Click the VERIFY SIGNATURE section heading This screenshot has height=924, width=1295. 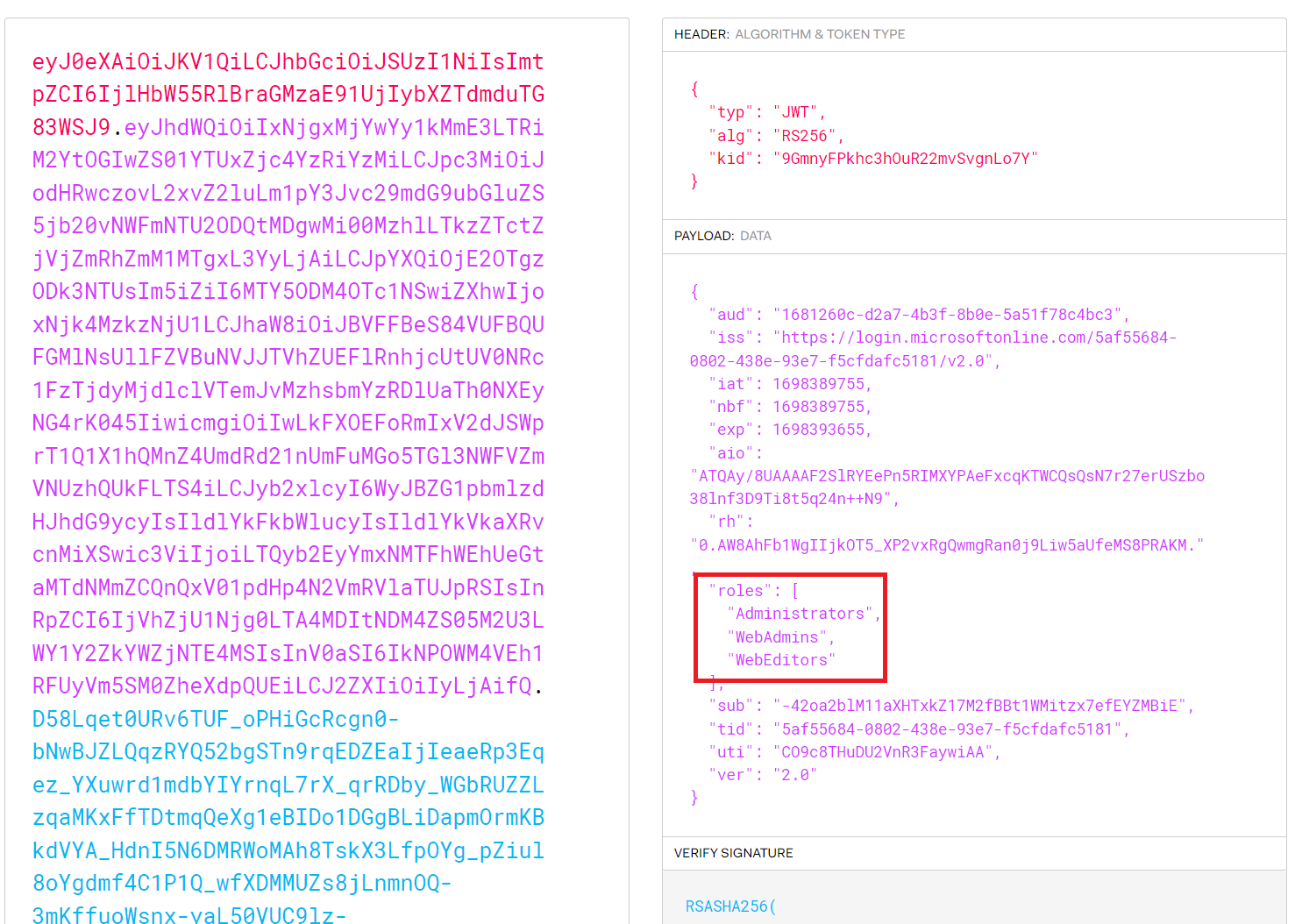tap(733, 853)
